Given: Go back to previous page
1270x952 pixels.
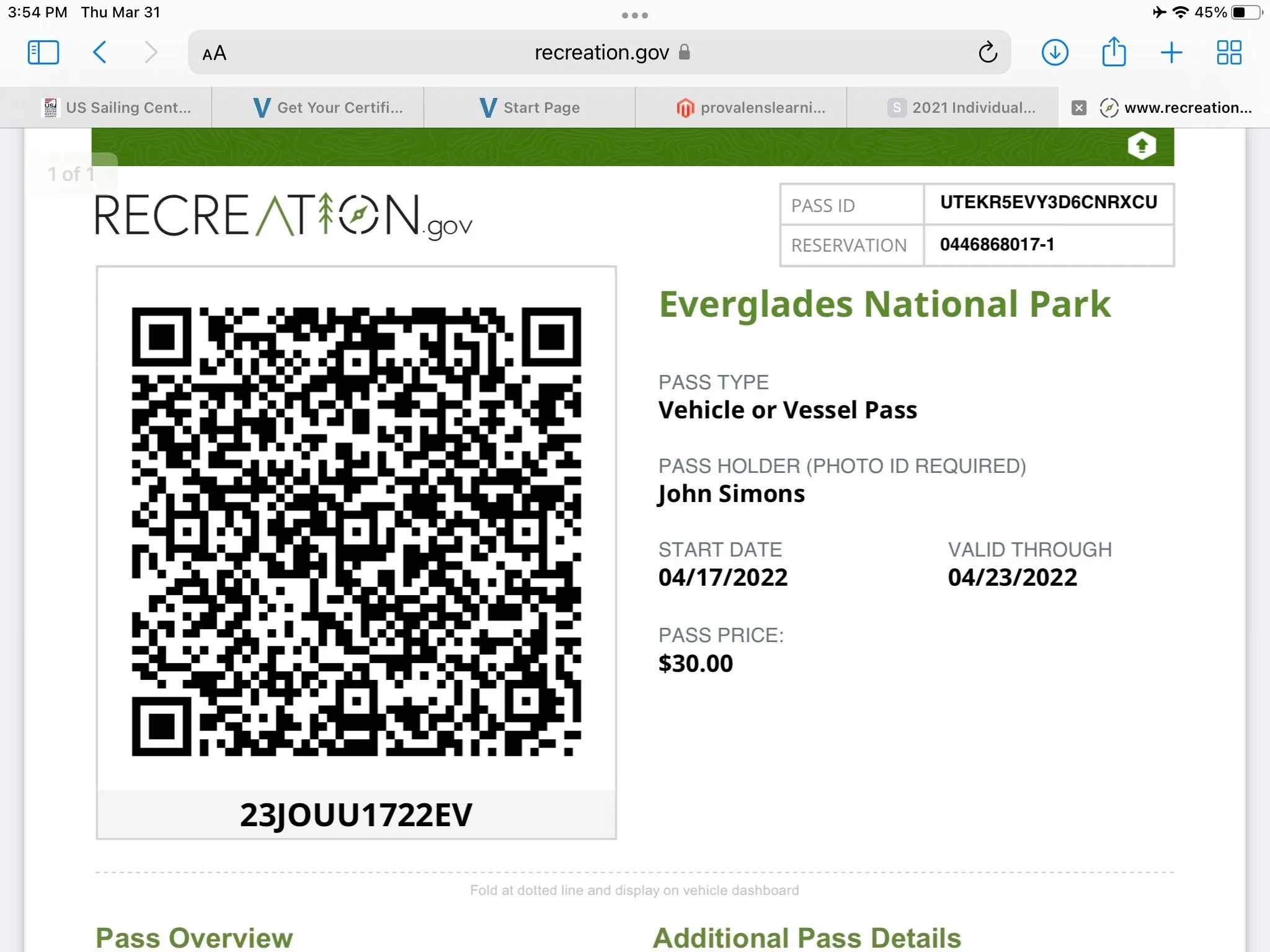Looking at the screenshot, I should tap(100, 53).
